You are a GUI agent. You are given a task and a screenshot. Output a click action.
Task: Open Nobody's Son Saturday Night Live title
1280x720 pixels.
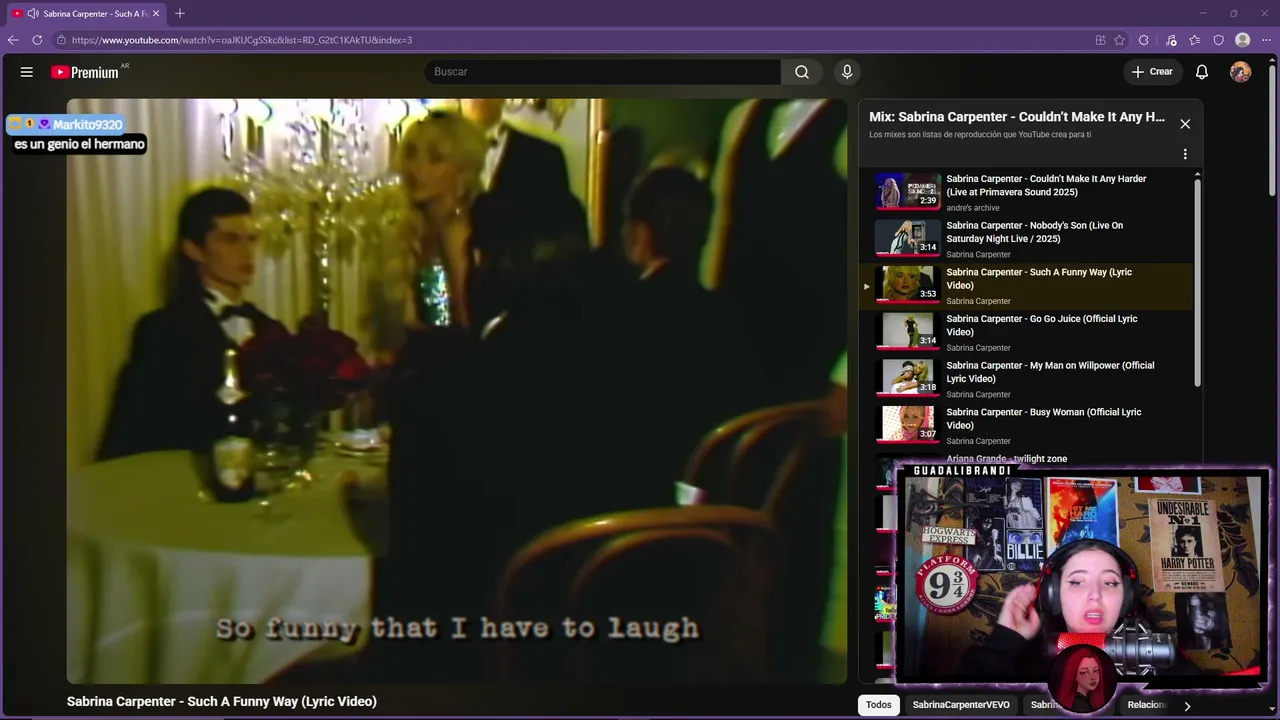point(1034,232)
